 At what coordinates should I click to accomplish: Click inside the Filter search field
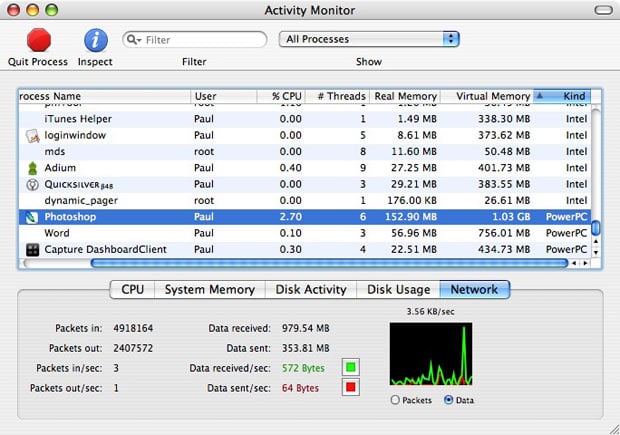tap(195, 40)
